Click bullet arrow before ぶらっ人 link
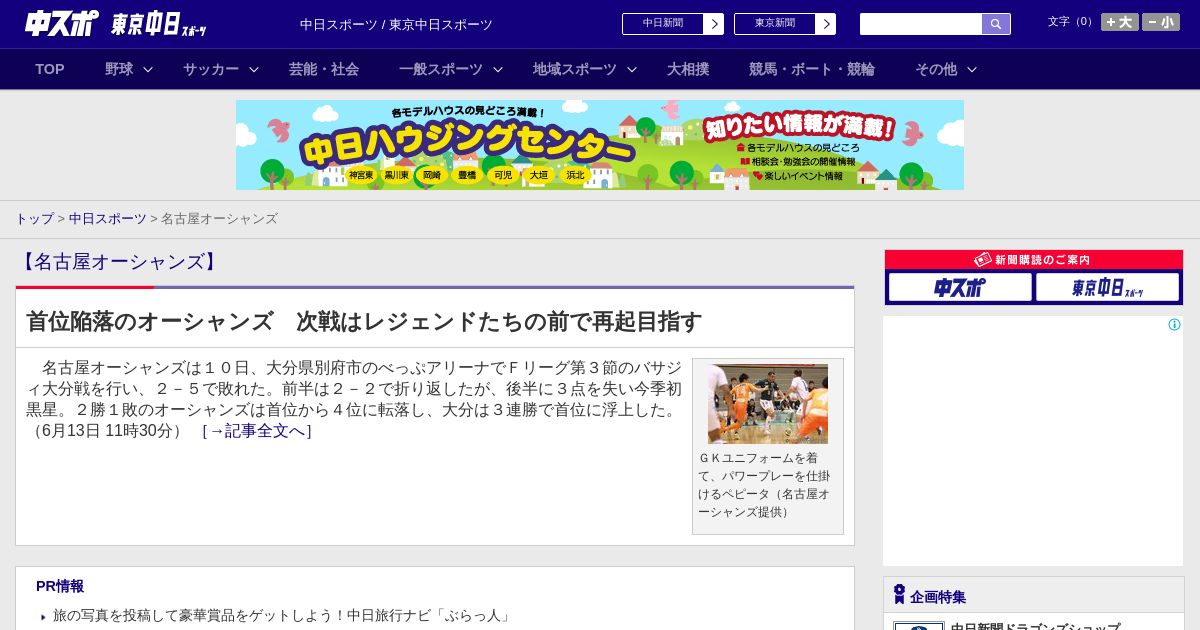The height and width of the screenshot is (630, 1200). [43, 617]
